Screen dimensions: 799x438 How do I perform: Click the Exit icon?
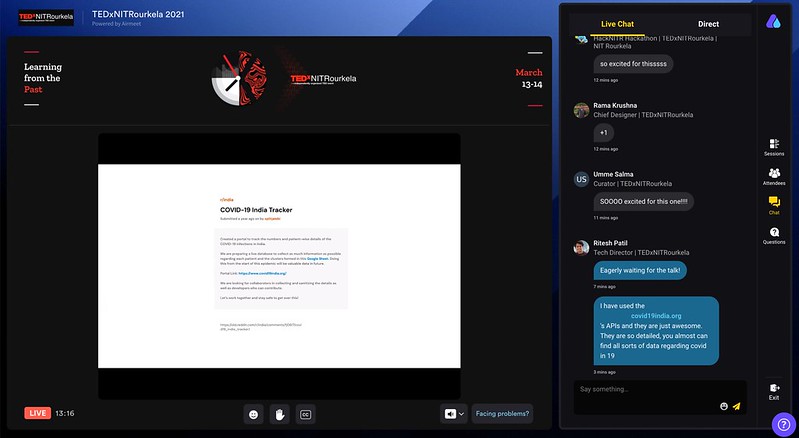(x=774, y=392)
